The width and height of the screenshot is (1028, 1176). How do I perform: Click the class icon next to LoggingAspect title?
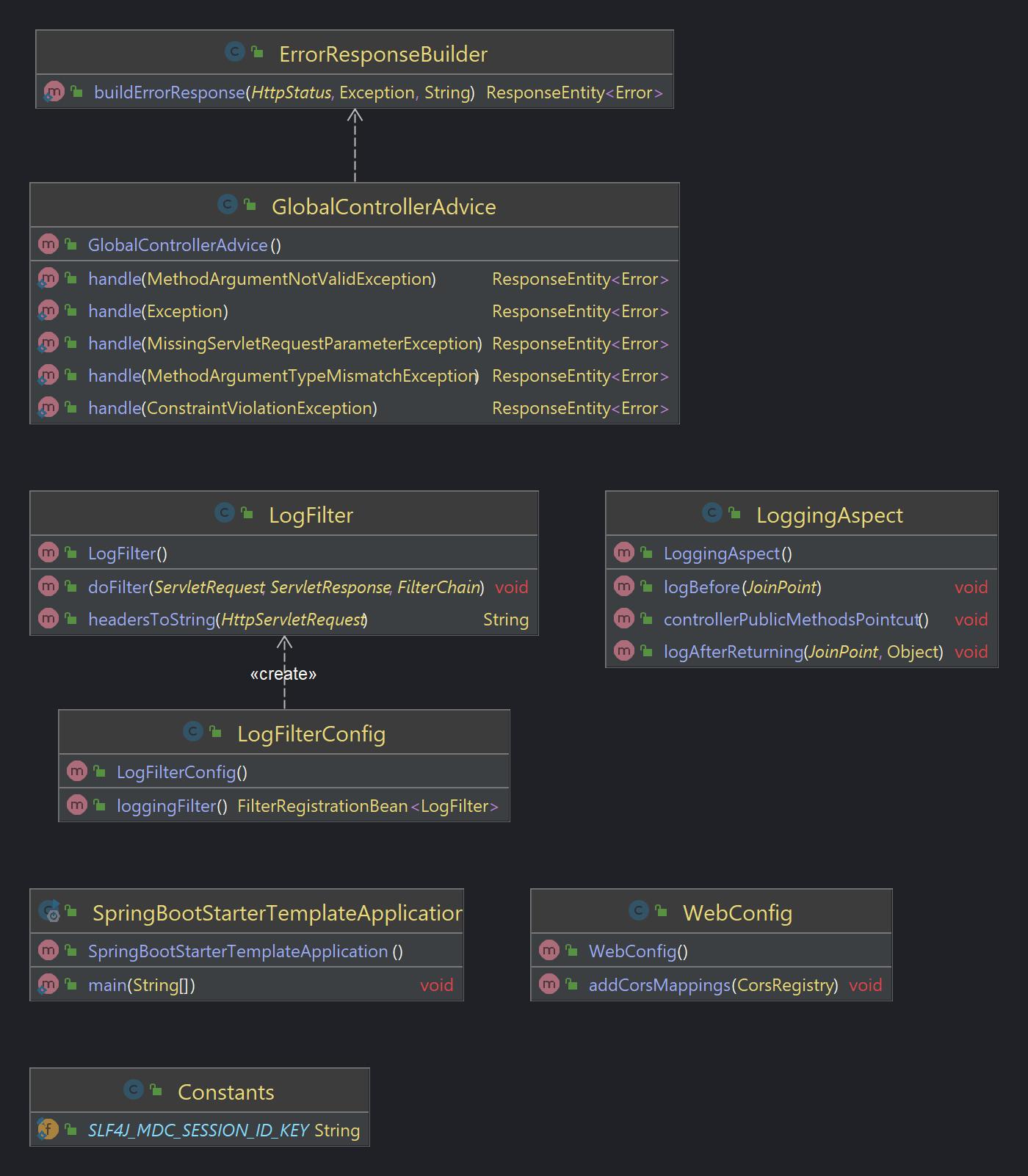click(712, 513)
